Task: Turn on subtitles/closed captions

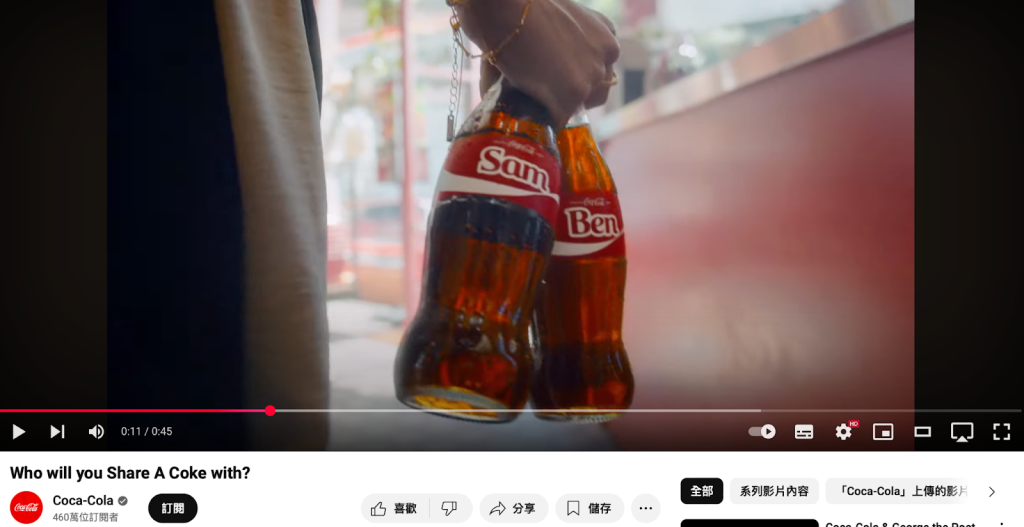Action: [x=804, y=432]
